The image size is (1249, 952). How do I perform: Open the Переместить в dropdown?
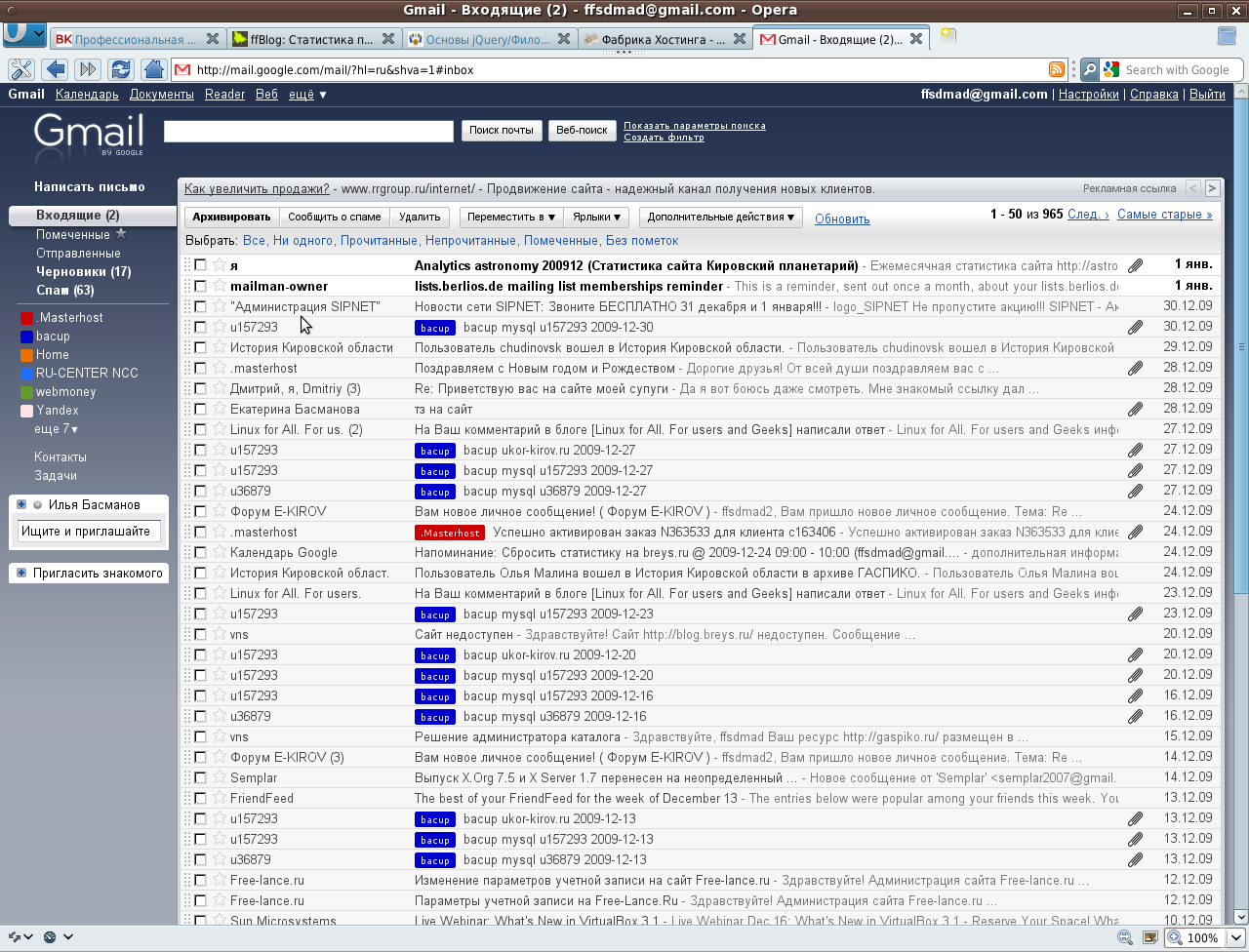(510, 218)
